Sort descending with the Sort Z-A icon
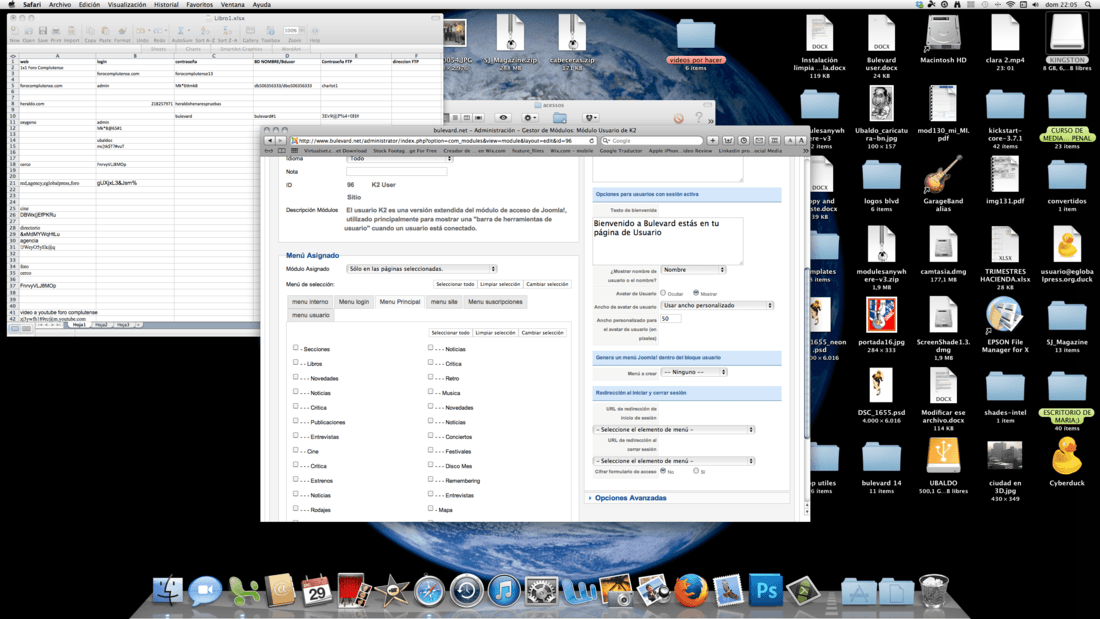This screenshot has width=1100, height=619. tap(226, 32)
